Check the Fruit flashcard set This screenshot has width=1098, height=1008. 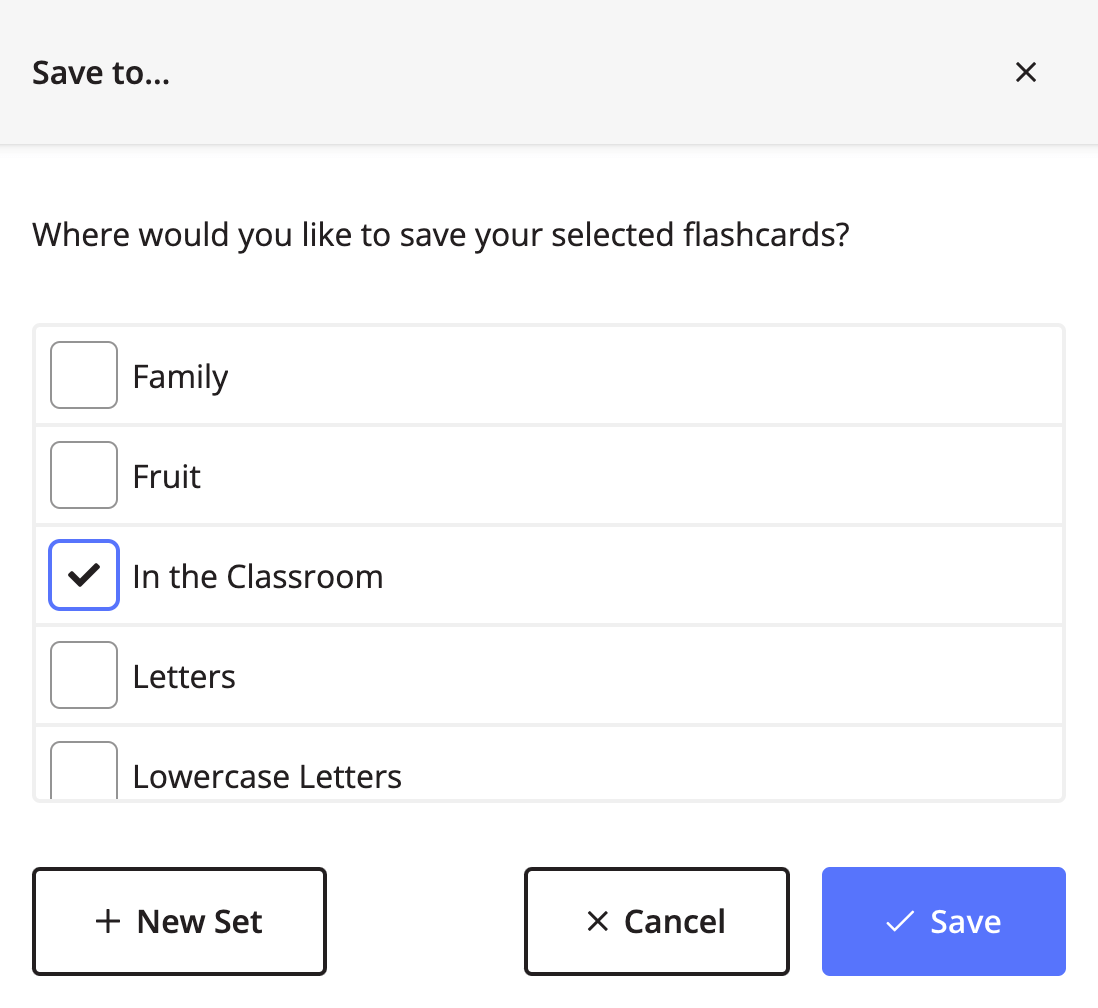(83, 475)
